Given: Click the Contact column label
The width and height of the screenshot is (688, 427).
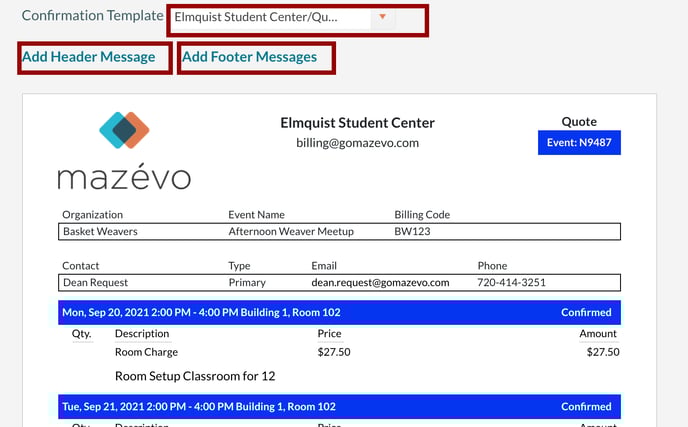Looking at the screenshot, I should pos(80,266).
